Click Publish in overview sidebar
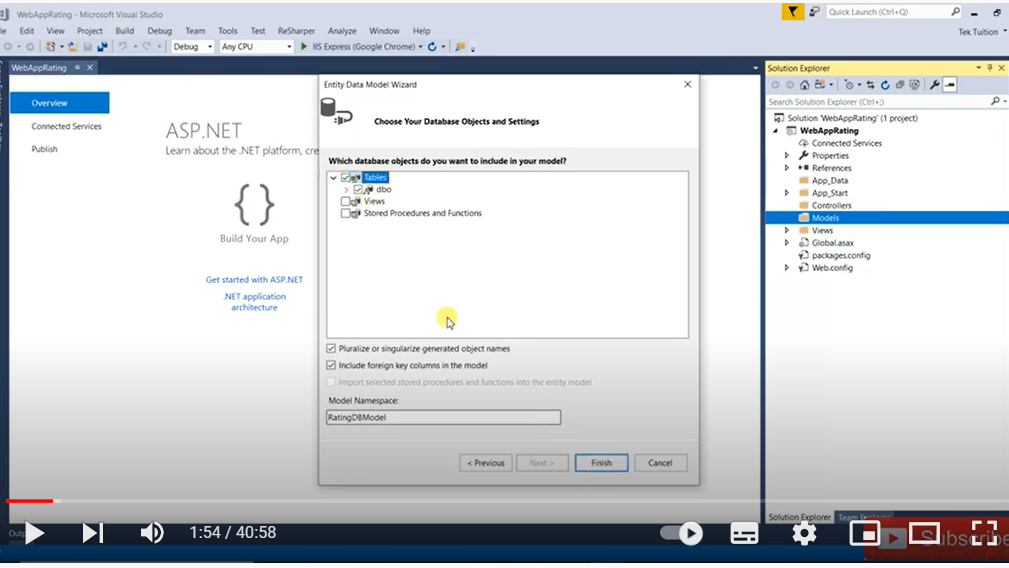The height and width of the screenshot is (568, 1009). click(44, 149)
